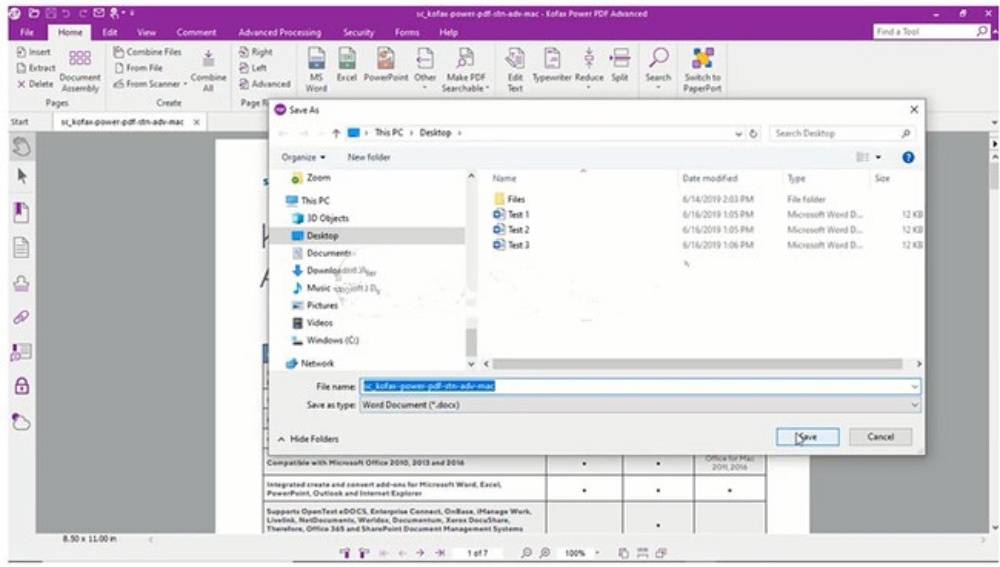Click the Help icon in Save As dialog
The image size is (1000, 567).
tap(908, 157)
